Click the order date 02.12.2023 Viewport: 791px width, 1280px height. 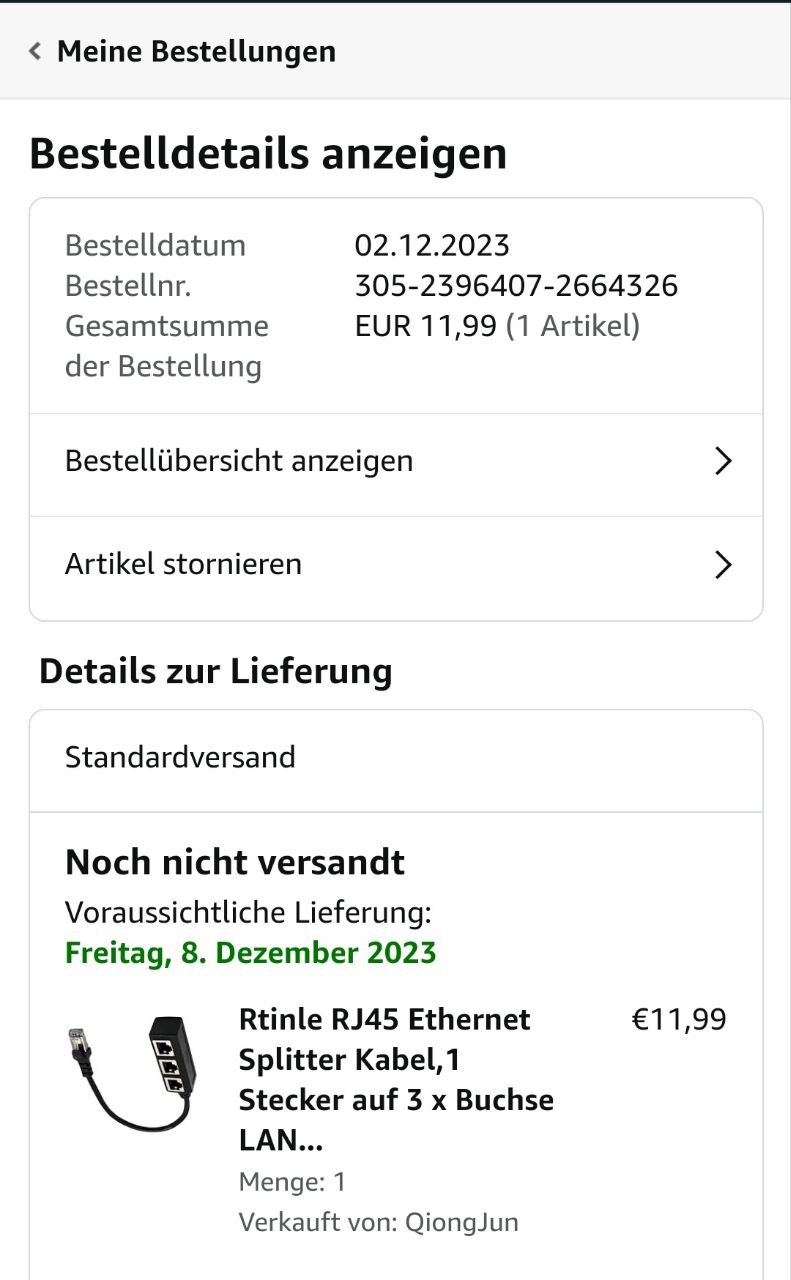coord(432,245)
